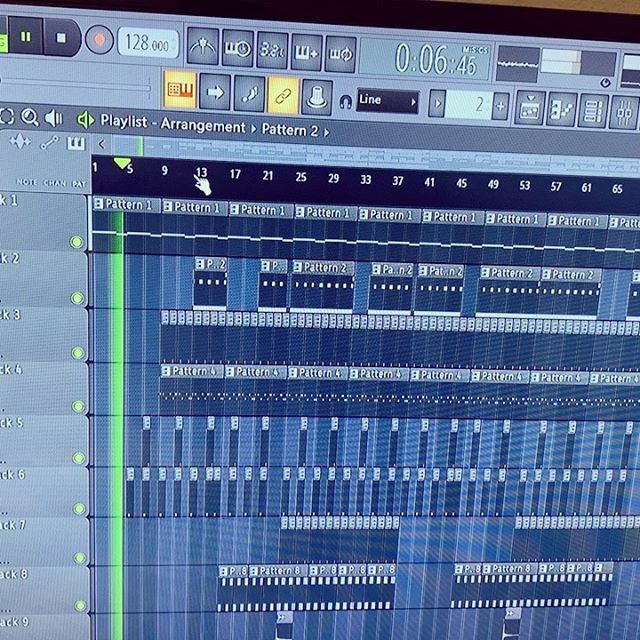Expand the arrow after Pattern 2
640x640 pixels.
[x=327, y=132]
